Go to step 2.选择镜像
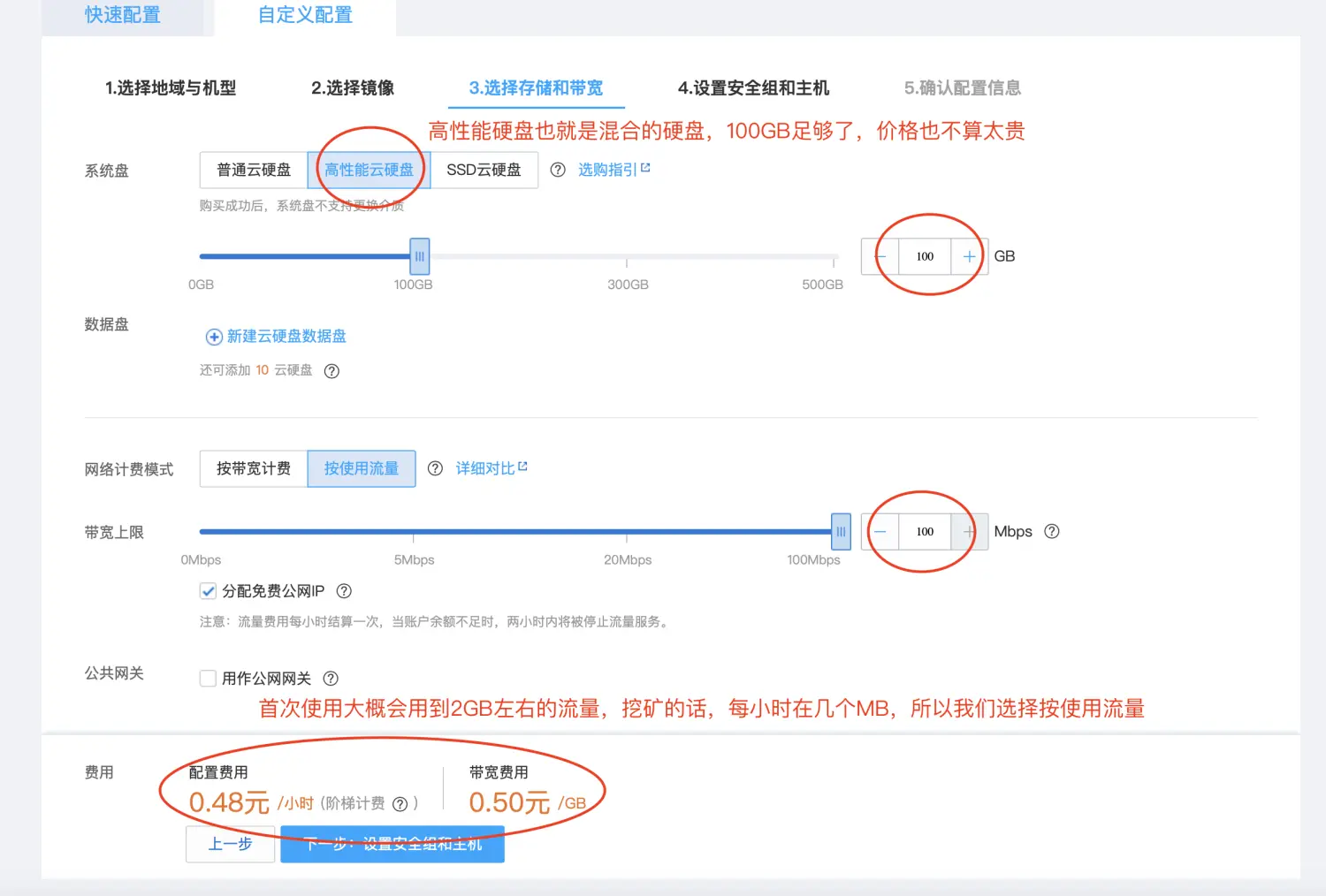1326x896 pixels. pyautogui.click(x=353, y=87)
